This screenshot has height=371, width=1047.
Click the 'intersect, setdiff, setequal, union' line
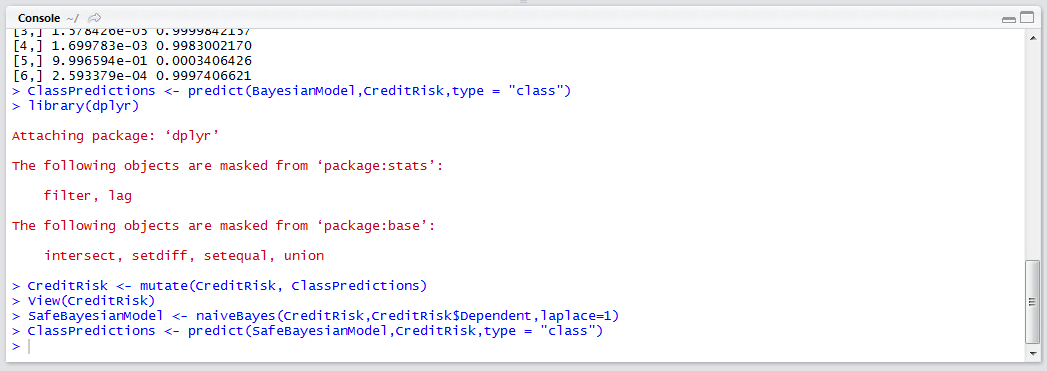click(x=184, y=256)
